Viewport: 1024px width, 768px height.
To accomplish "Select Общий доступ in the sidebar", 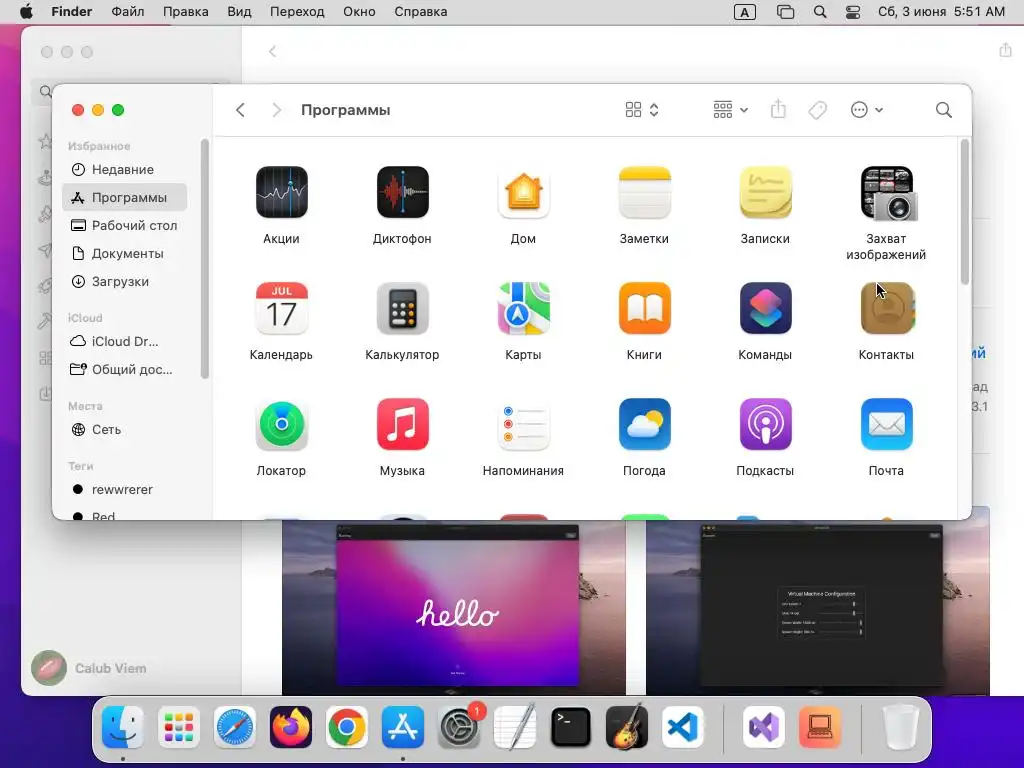I will (125, 369).
